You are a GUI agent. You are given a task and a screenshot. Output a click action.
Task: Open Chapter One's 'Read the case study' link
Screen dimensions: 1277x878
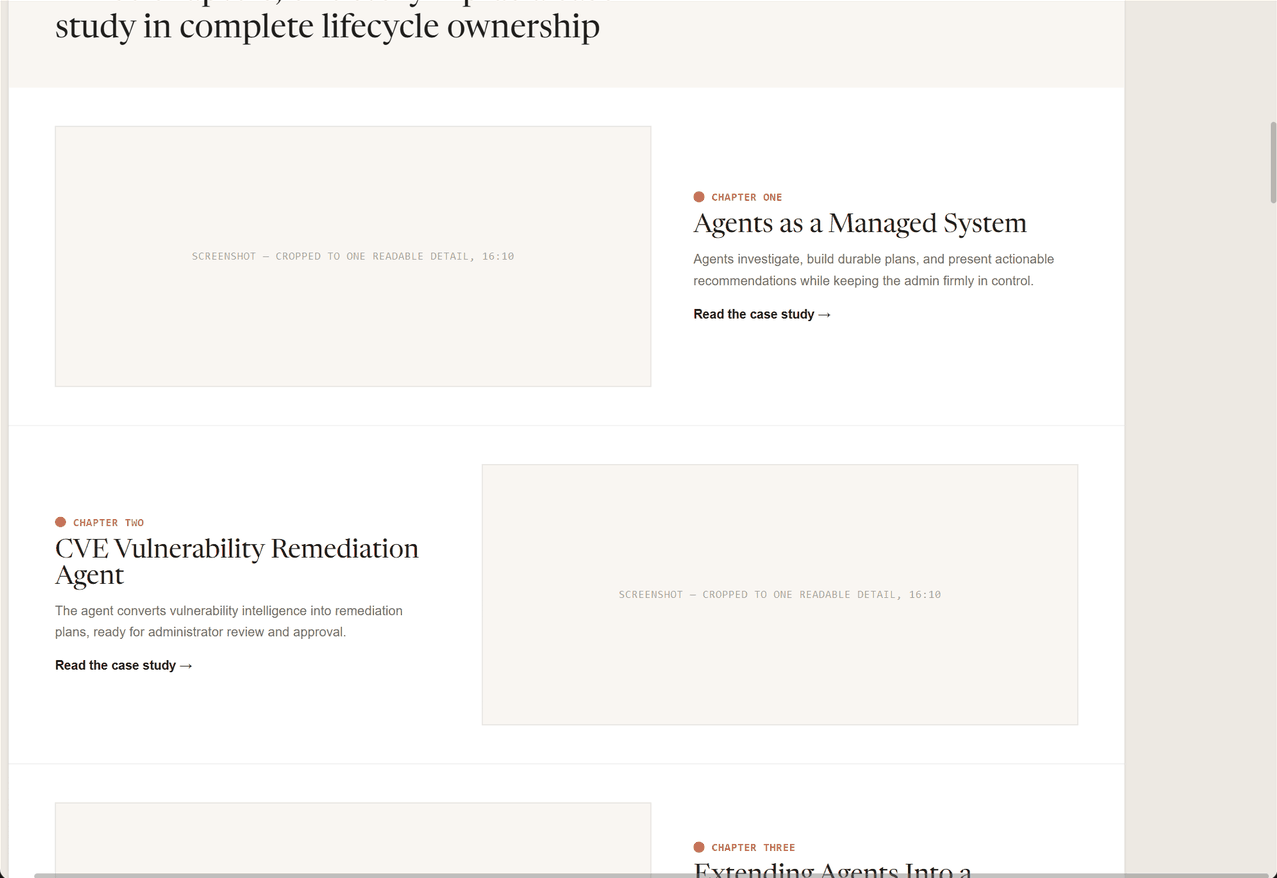[762, 314]
